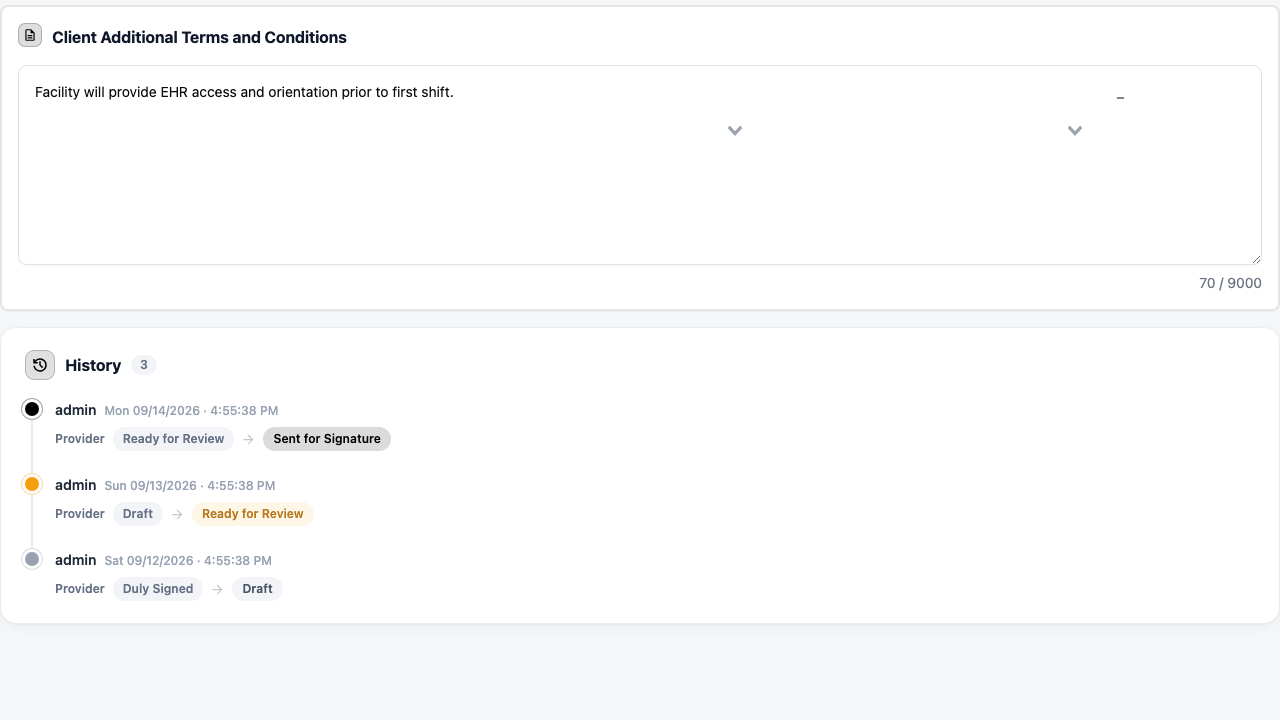Click the "Duly Signed" status badge

point(158,589)
